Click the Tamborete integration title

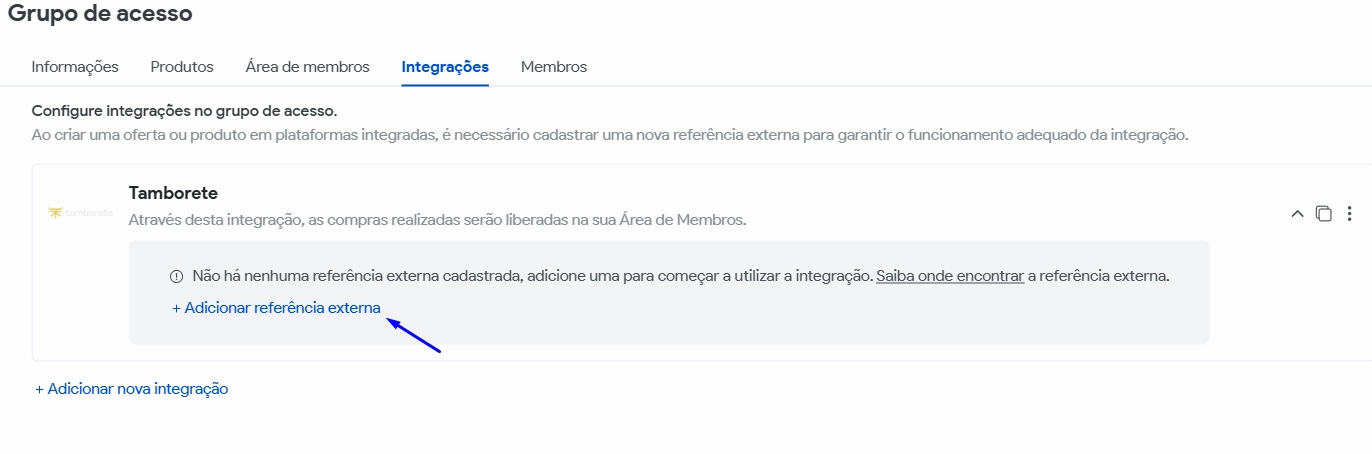[x=173, y=193]
